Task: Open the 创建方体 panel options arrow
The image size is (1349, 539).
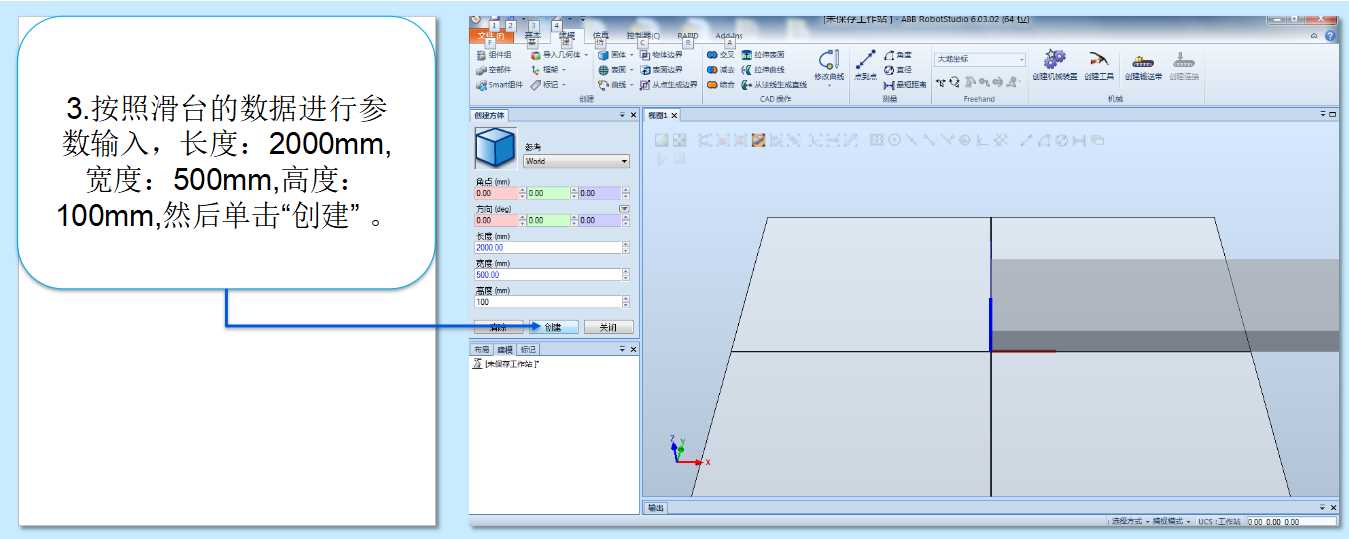Action: (622, 115)
